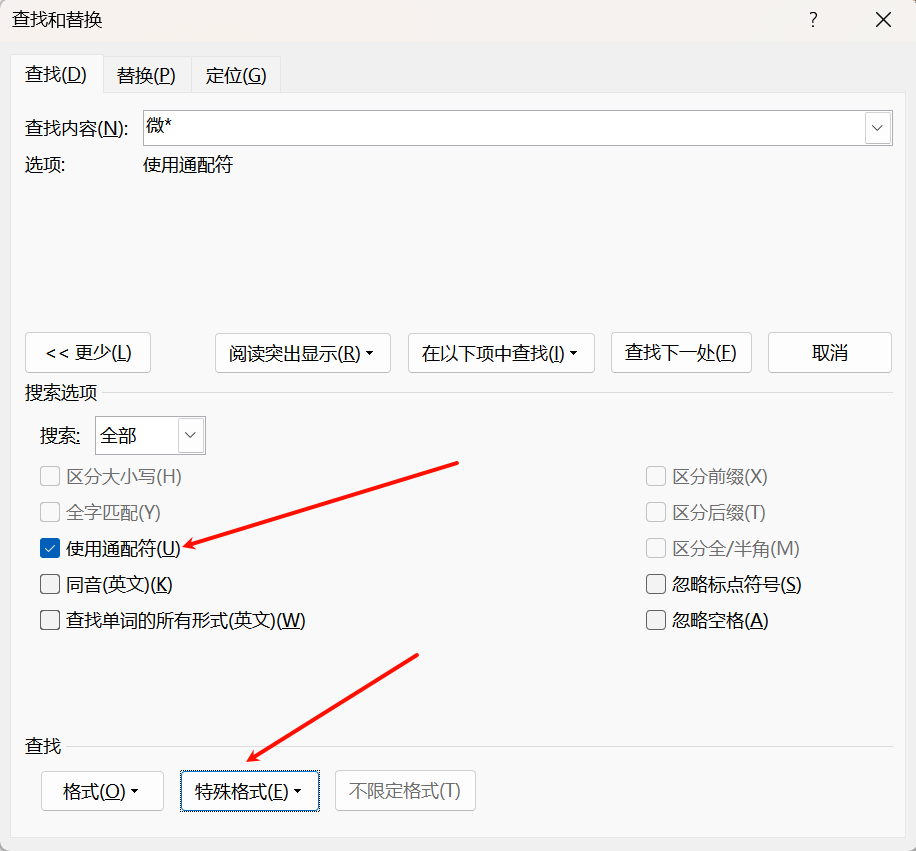Image resolution: width=916 pixels, height=851 pixels.
Task: Enable 忽略标点符号 checkbox
Action: [656, 584]
